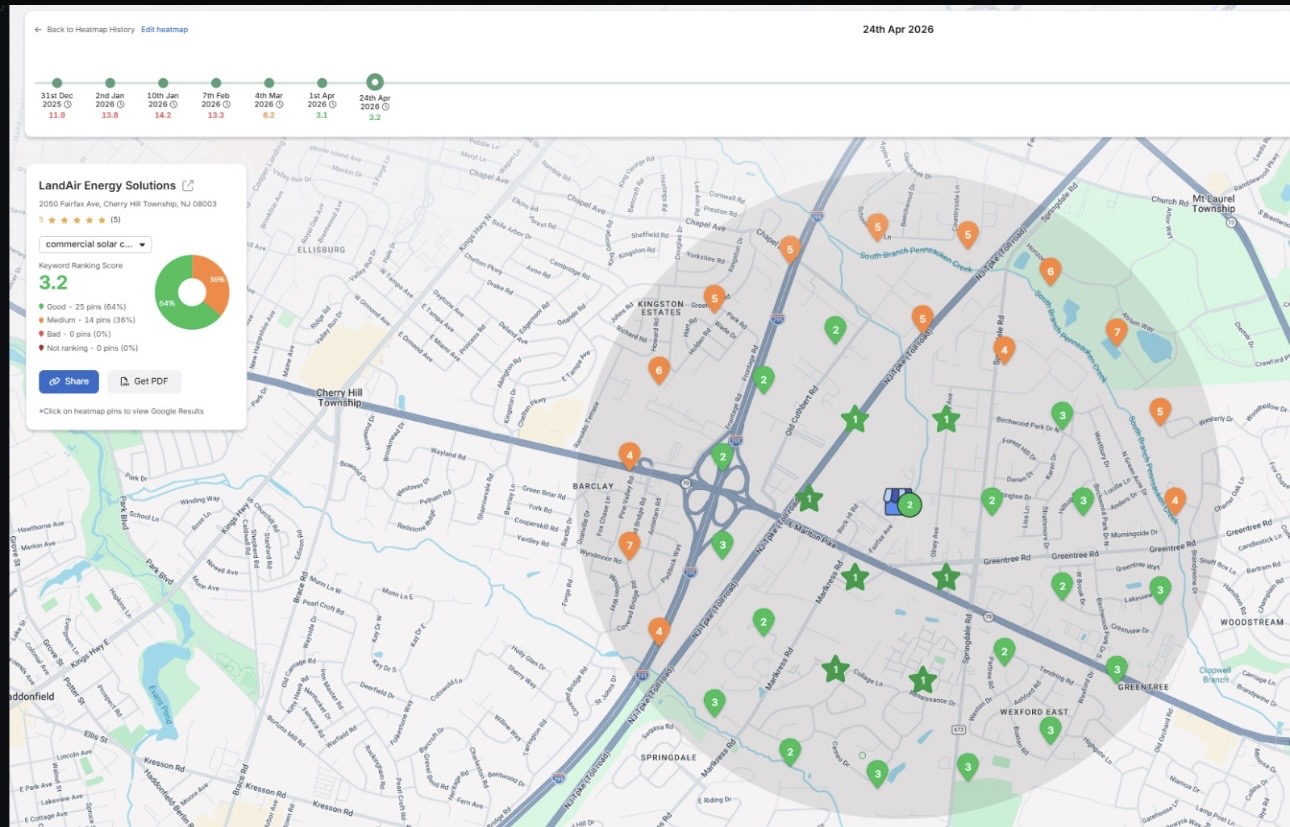Click the 14.2 score under 10th Jan
The width and height of the screenshot is (1290, 827).
(163, 116)
